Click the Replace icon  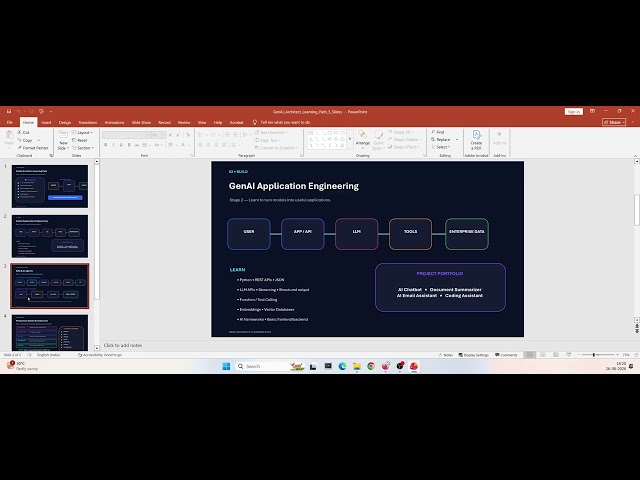point(433,140)
